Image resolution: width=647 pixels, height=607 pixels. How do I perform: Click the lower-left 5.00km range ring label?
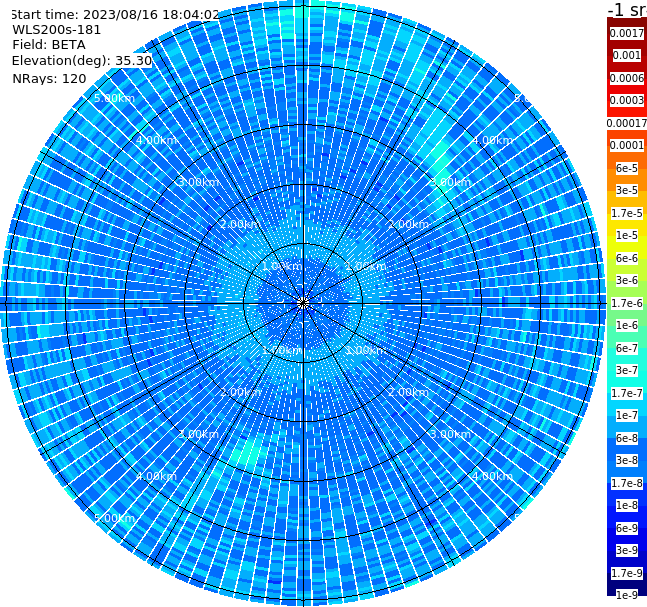pyautogui.click(x=115, y=518)
